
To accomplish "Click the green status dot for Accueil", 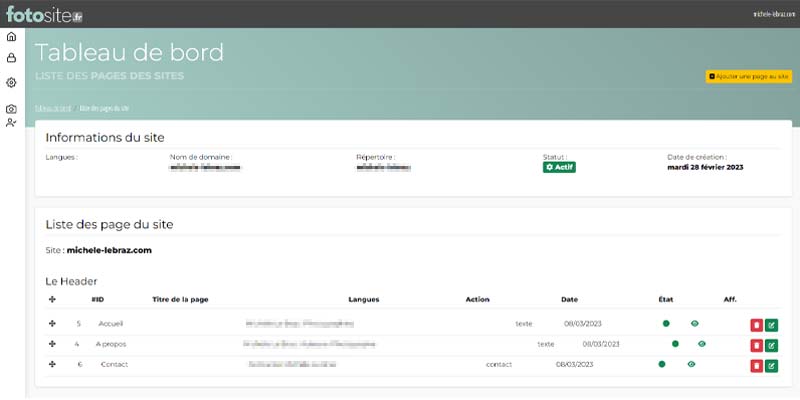I will pyautogui.click(x=666, y=323).
